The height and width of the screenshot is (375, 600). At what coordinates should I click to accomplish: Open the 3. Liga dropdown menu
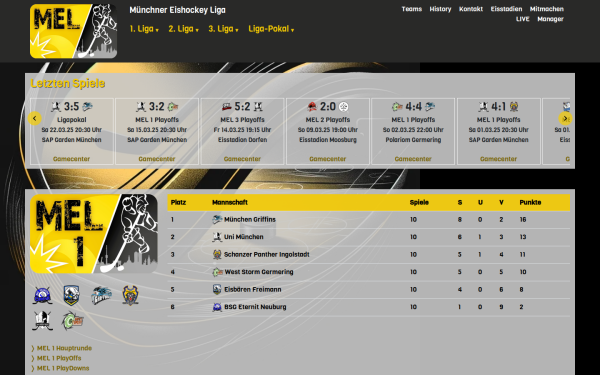point(223,29)
